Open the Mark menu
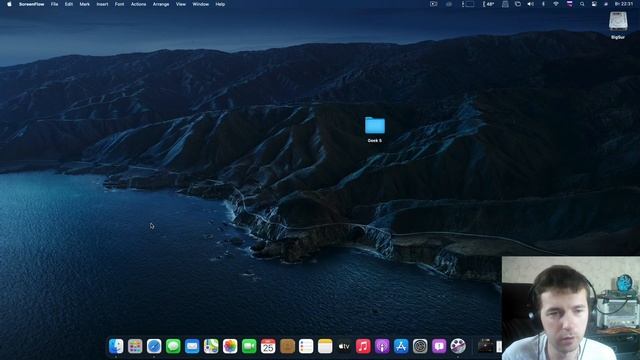 84,4
